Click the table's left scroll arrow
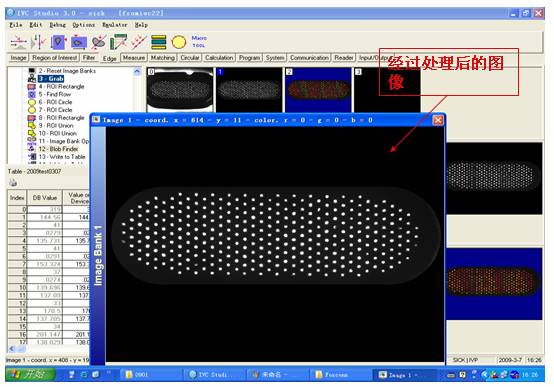 click(x=12, y=349)
